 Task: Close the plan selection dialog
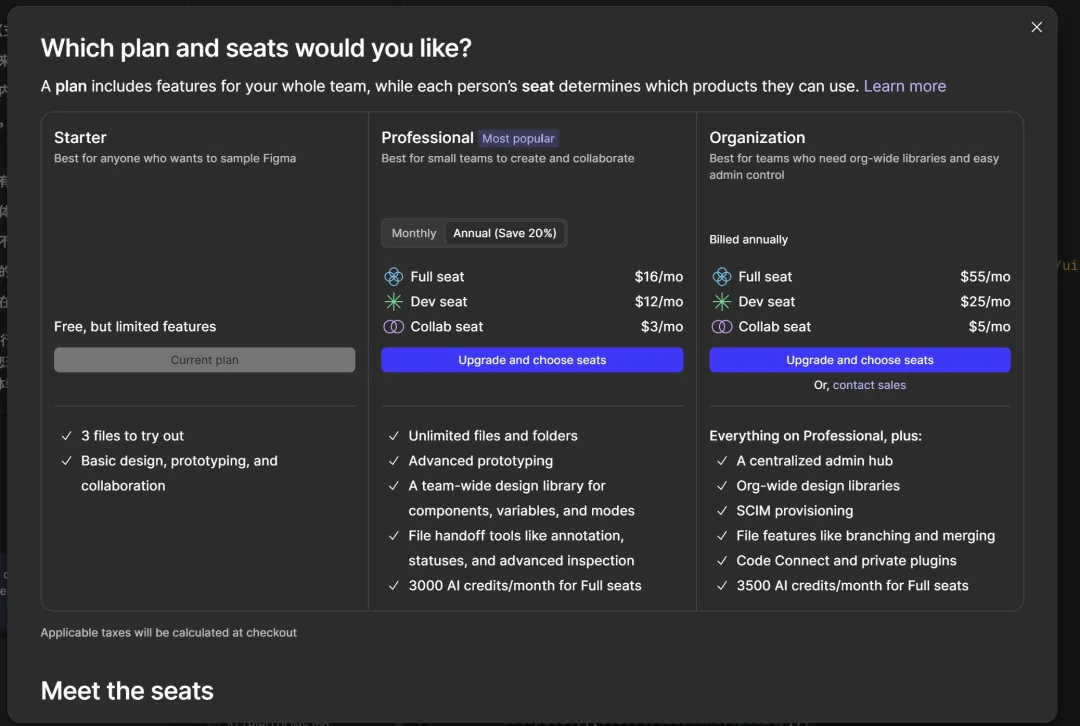1036,27
